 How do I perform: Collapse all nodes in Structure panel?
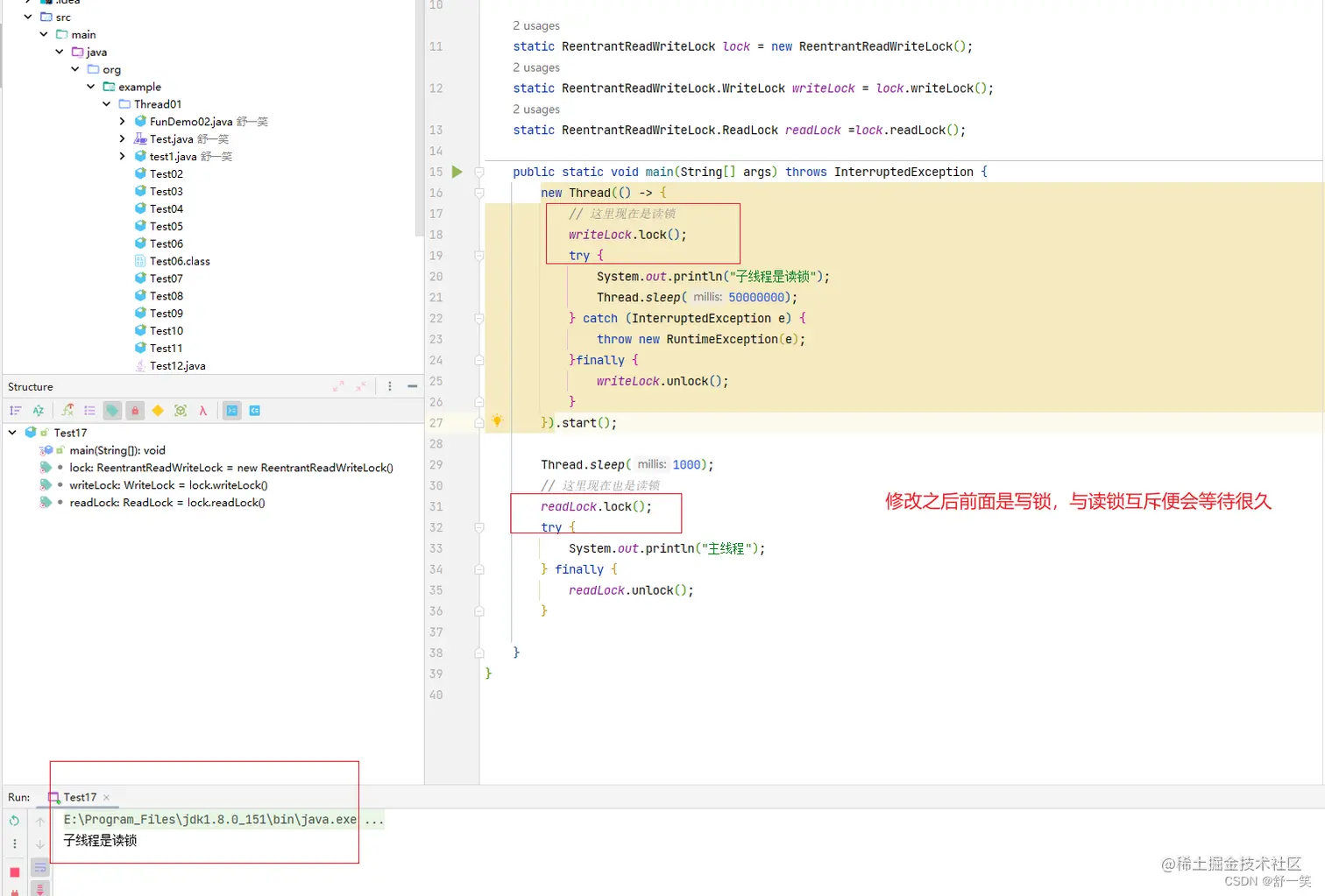361,386
